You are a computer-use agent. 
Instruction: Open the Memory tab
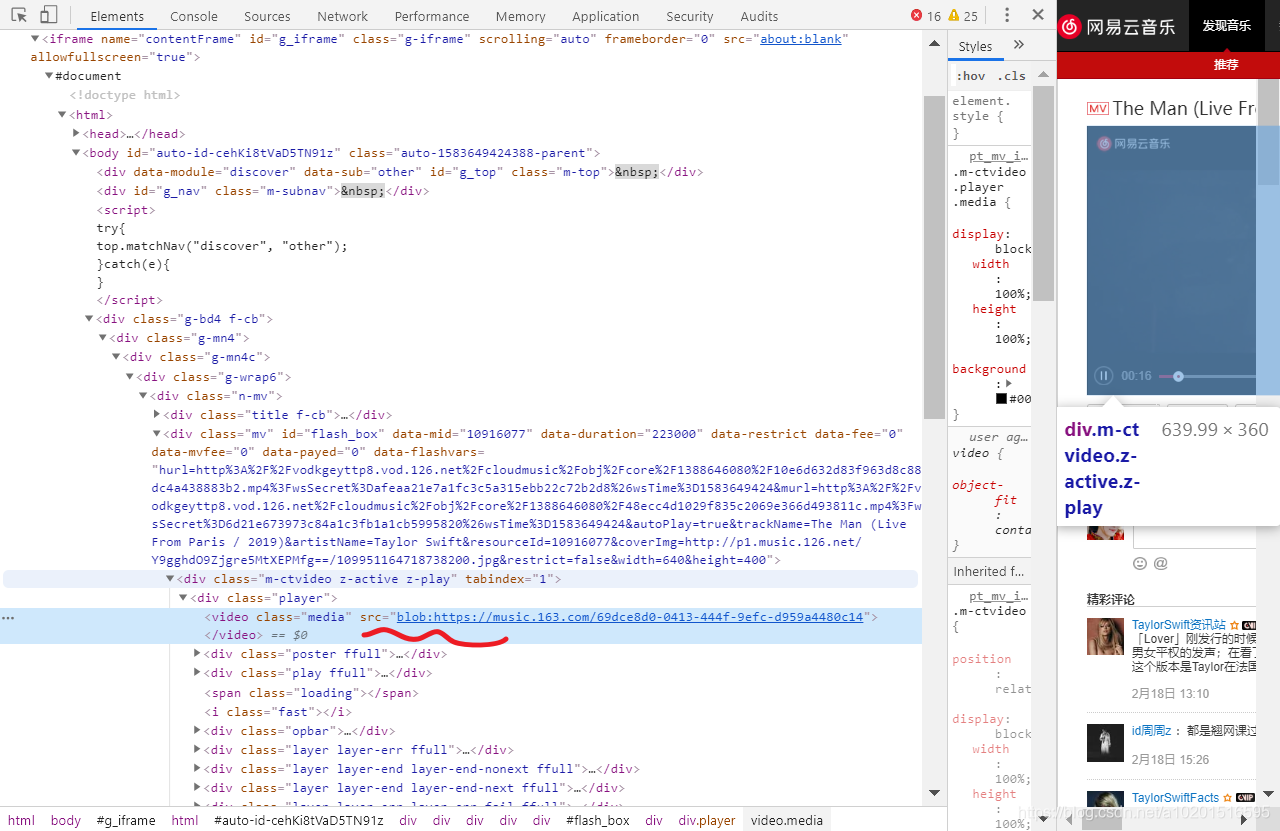(521, 16)
